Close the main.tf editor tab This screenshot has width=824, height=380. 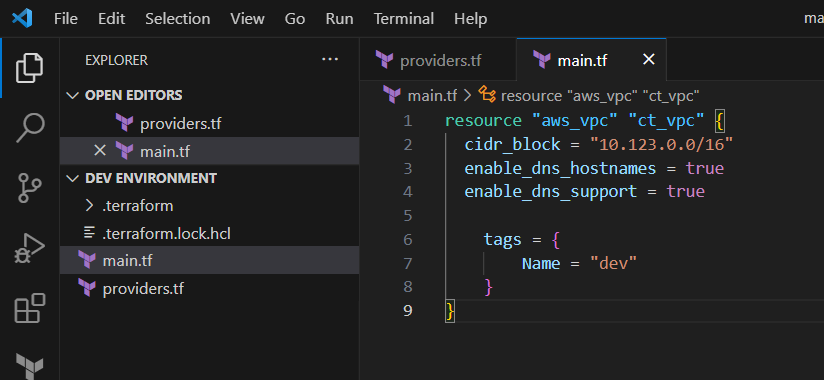point(649,60)
